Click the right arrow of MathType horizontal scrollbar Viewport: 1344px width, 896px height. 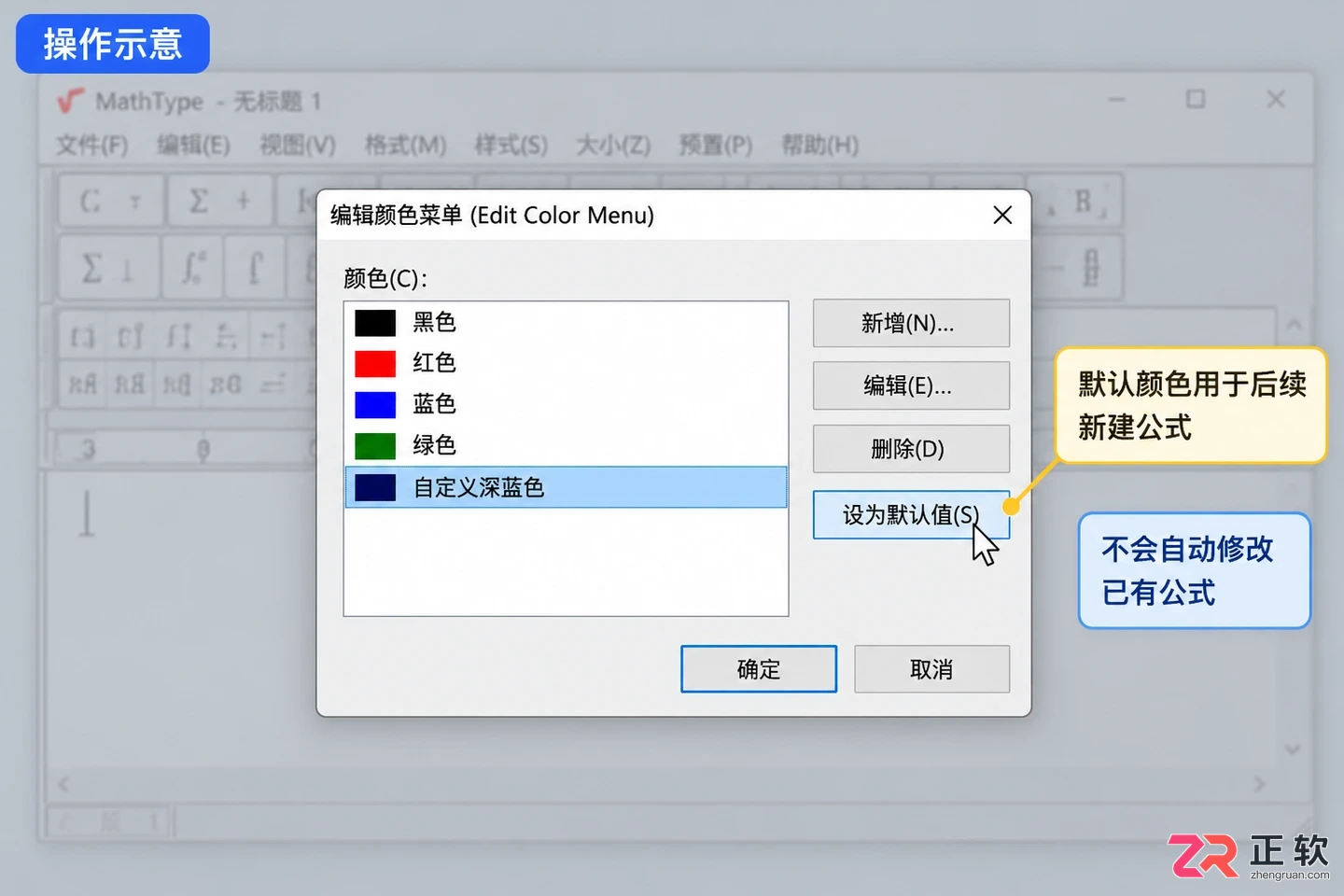tap(1260, 784)
